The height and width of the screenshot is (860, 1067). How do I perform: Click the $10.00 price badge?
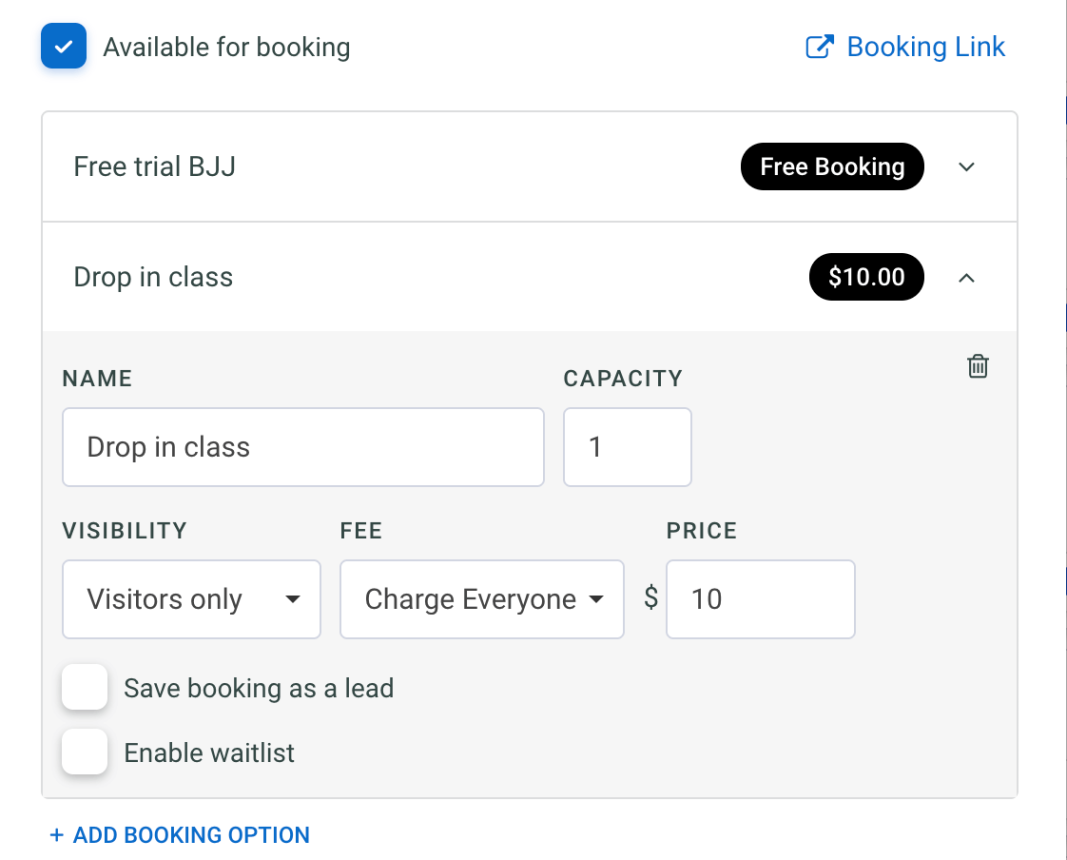[866, 277]
